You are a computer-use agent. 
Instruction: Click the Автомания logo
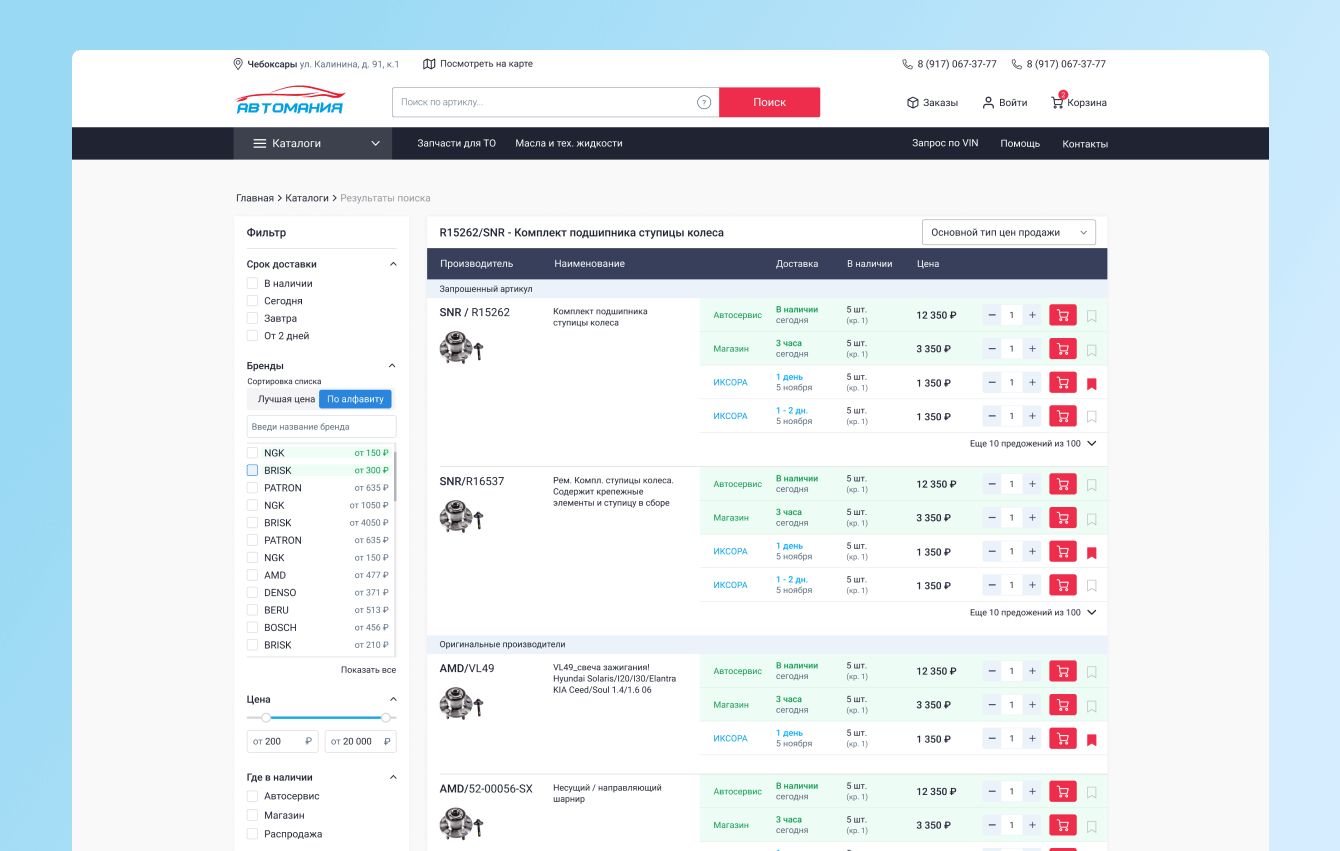(290, 100)
